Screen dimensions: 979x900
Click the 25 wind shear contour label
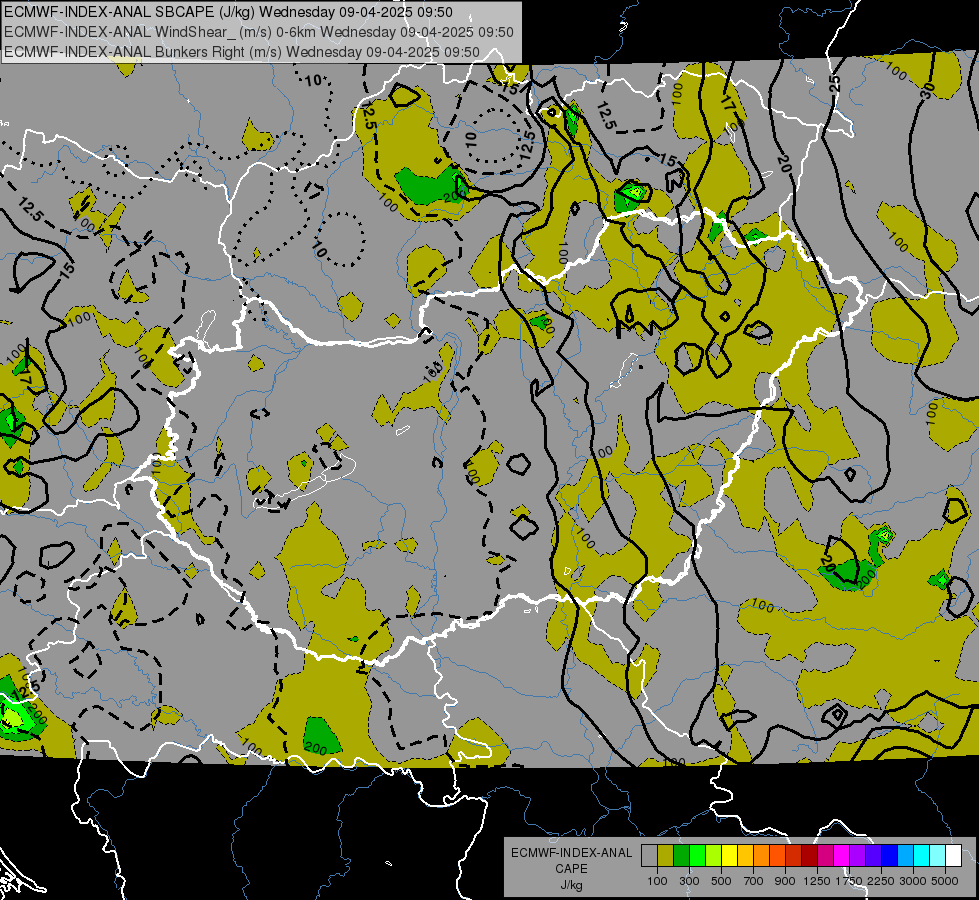pos(835,83)
